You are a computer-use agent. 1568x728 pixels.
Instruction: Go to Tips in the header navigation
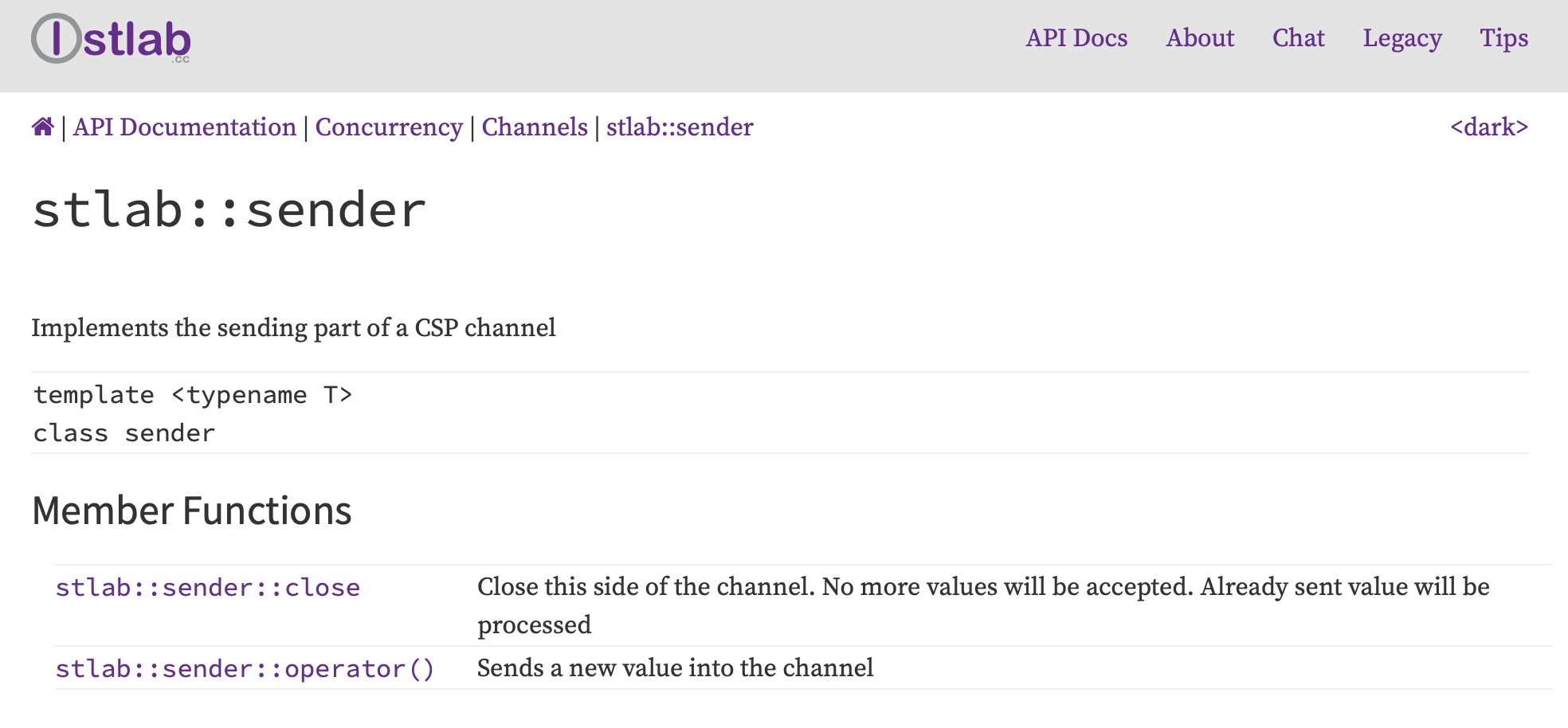pyautogui.click(x=1503, y=38)
